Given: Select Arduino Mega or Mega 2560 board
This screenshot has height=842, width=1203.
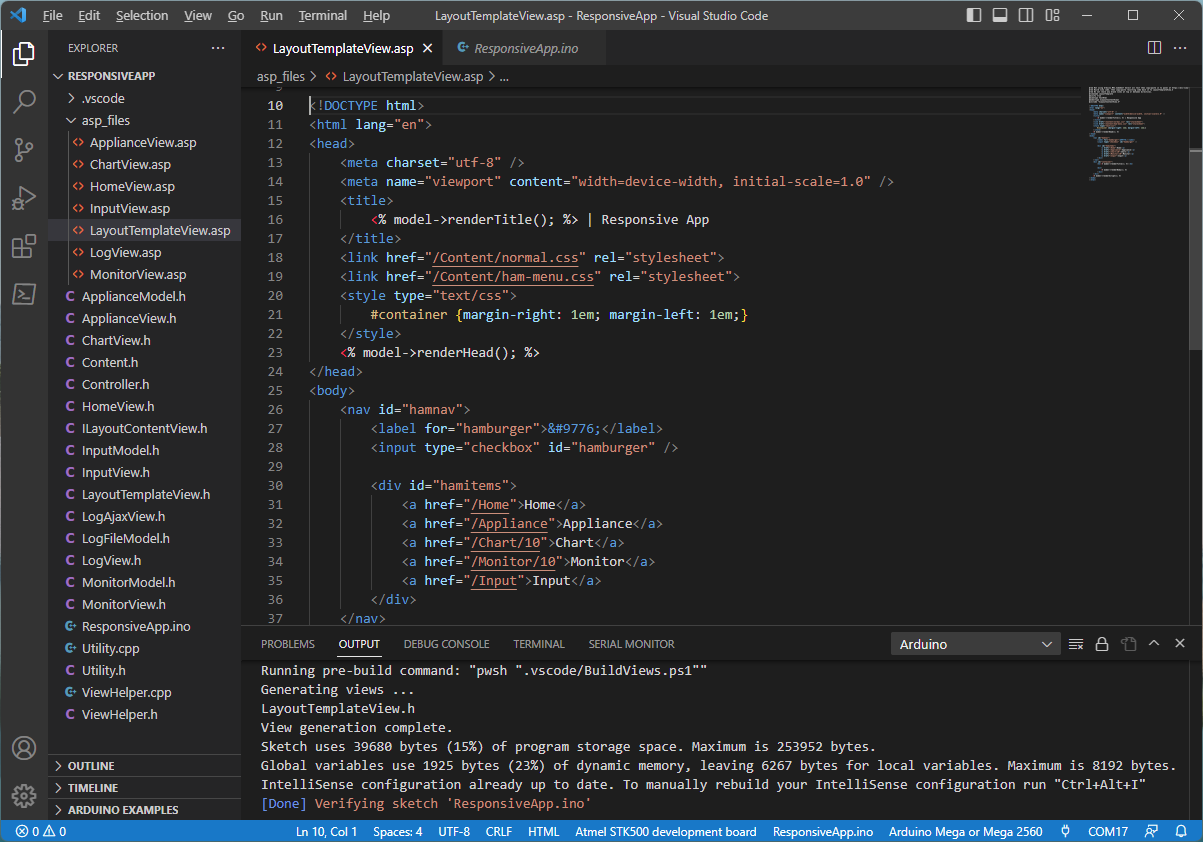Looking at the screenshot, I should click(x=966, y=831).
